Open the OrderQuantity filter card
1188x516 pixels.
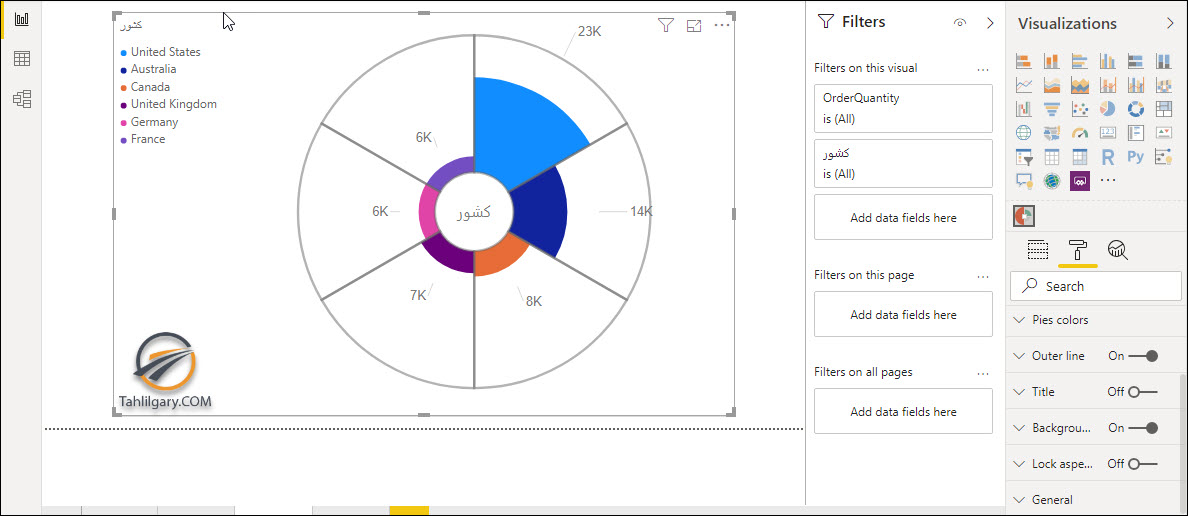point(903,108)
